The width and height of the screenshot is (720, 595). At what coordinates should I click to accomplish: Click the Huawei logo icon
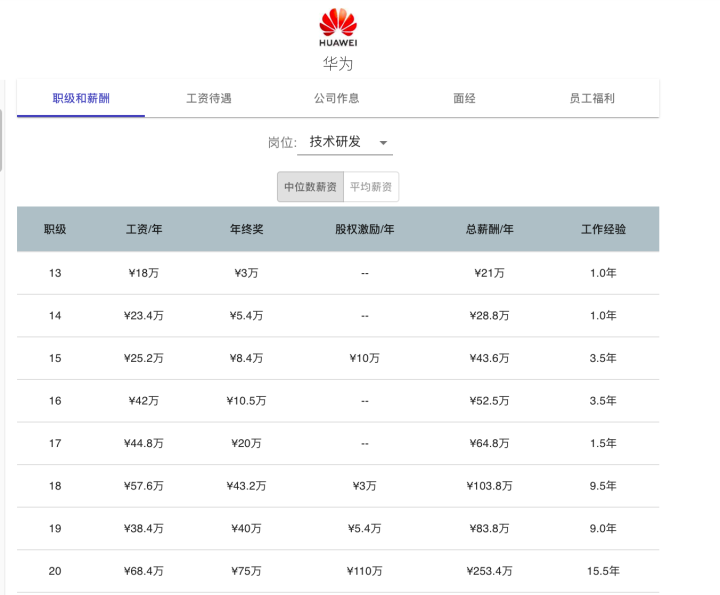point(338,27)
